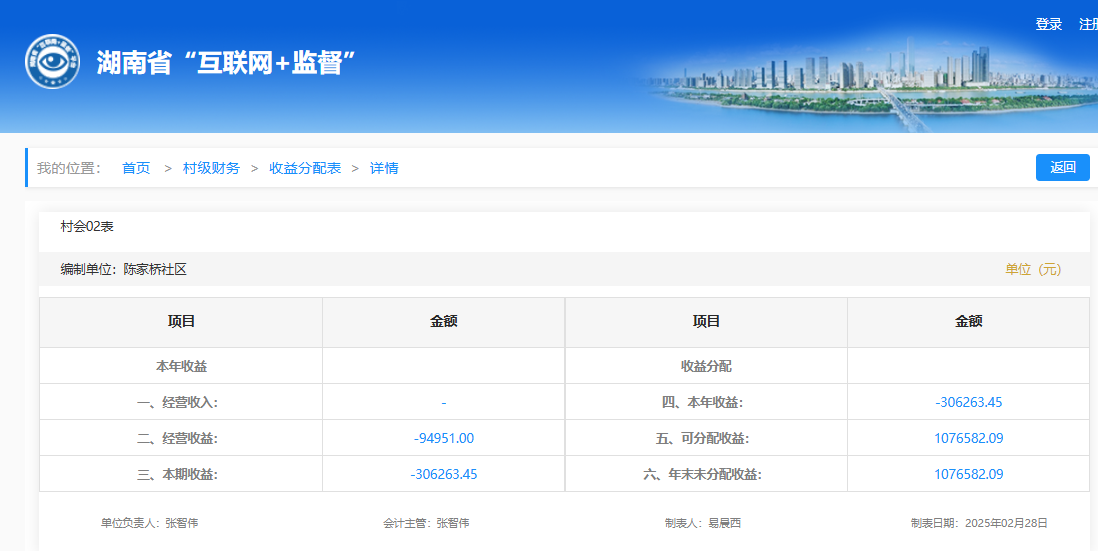Click the 一、经营收入 row label

pyautogui.click(x=177, y=403)
